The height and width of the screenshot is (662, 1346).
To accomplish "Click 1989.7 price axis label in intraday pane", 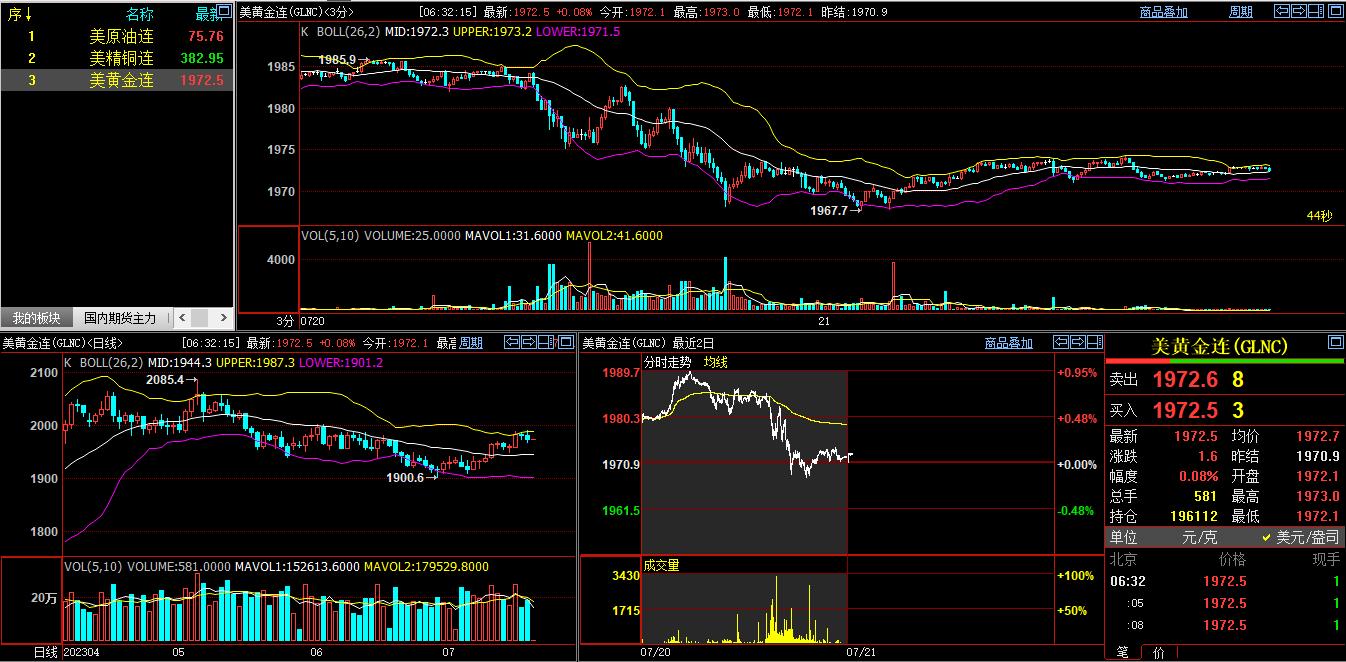I will [x=621, y=372].
